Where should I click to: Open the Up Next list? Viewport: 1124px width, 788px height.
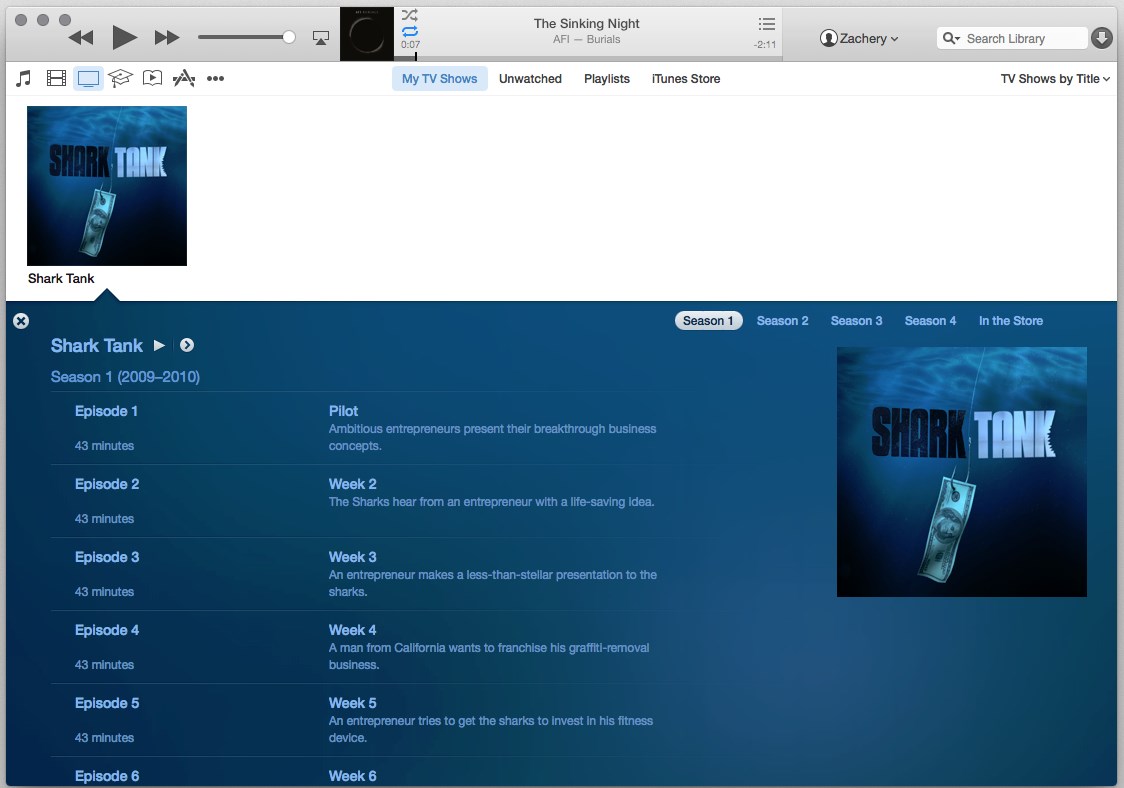pyautogui.click(x=766, y=24)
